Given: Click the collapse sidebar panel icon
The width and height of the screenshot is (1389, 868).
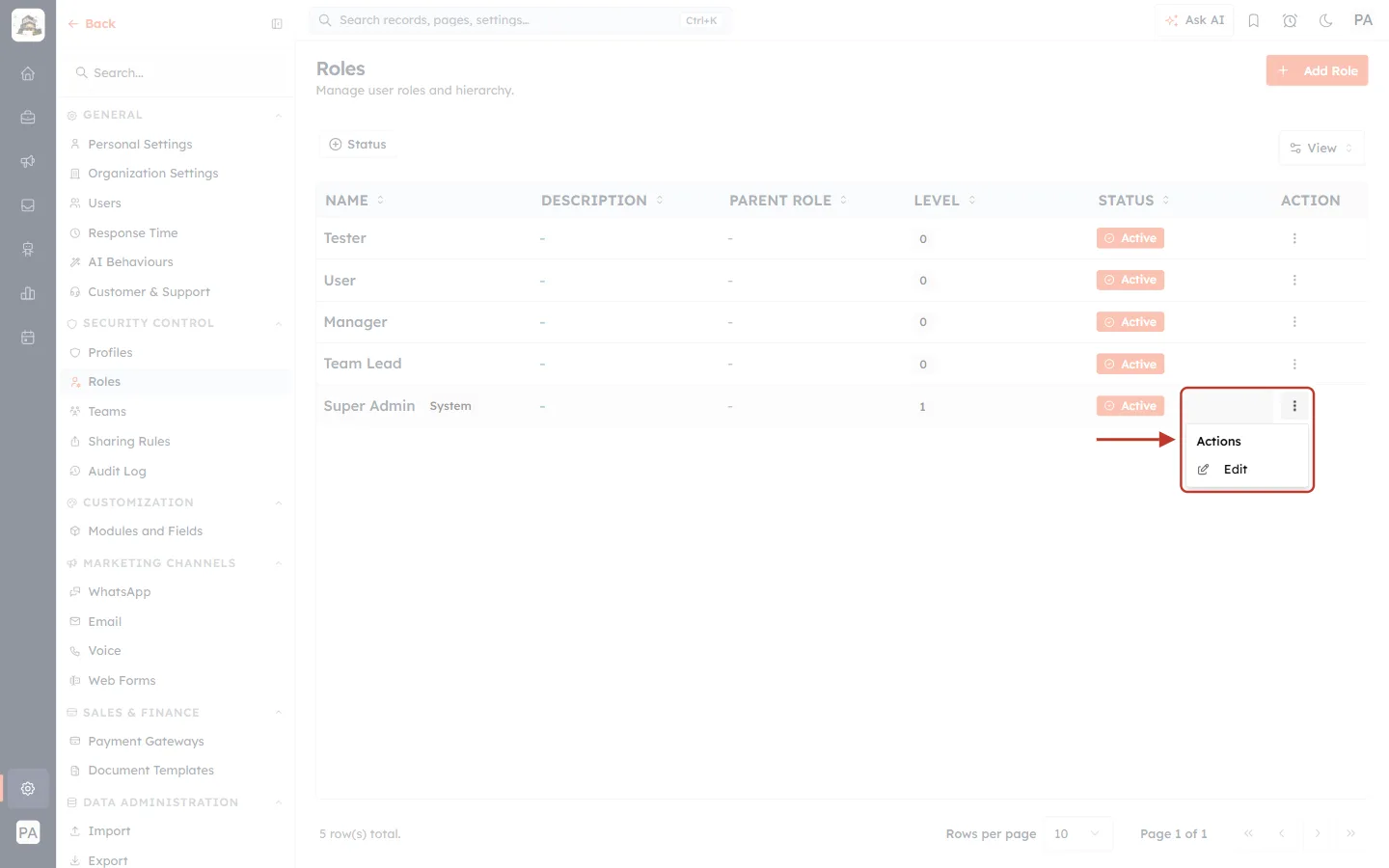Looking at the screenshot, I should (277, 24).
